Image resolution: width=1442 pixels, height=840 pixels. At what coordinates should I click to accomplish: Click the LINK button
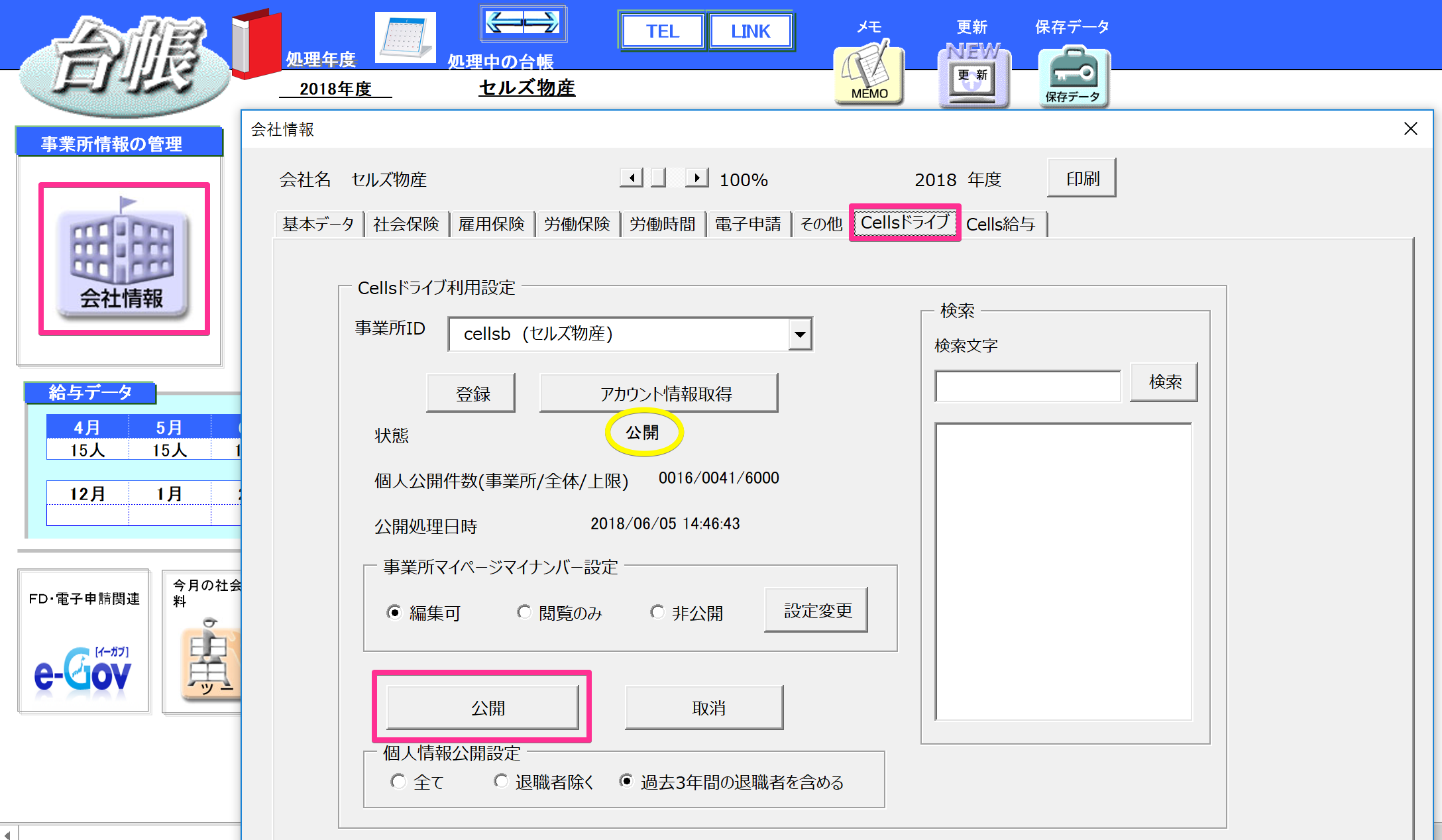[751, 31]
